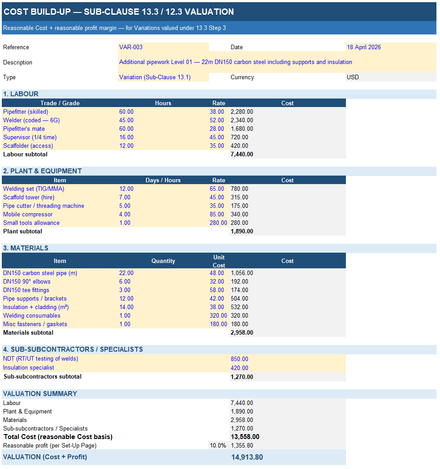Click the Days / Hours column header
440x469 pixels.
coord(163,180)
